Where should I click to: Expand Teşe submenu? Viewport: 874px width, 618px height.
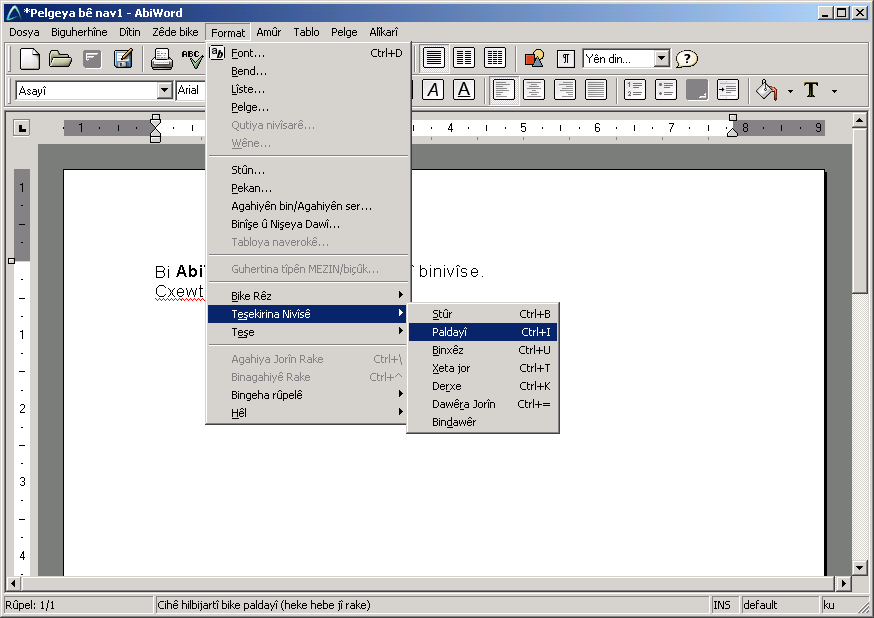tap(308, 332)
